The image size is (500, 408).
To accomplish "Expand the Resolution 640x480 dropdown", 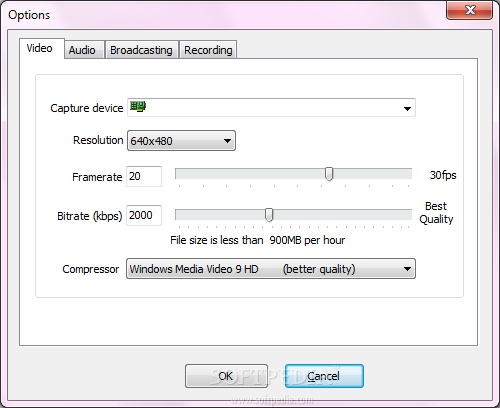I will [x=181, y=141].
